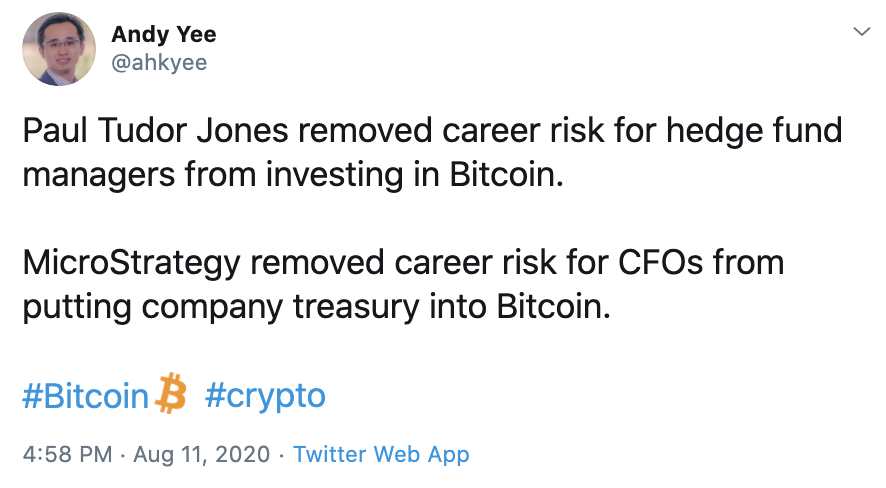Screen dimensions: 886x488
Task: Click the word MicroStrategy in the tweet
Action: click(132, 264)
